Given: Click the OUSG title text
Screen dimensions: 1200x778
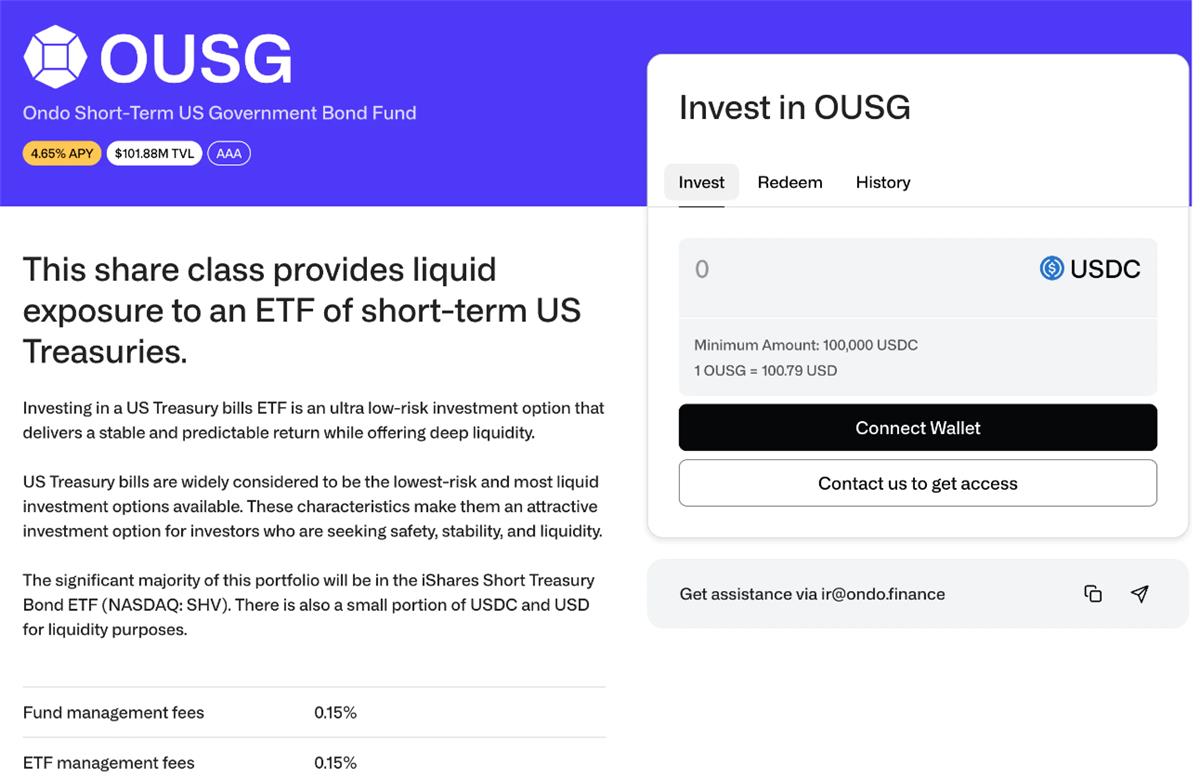Looking at the screenshot, I should [196, 60].
